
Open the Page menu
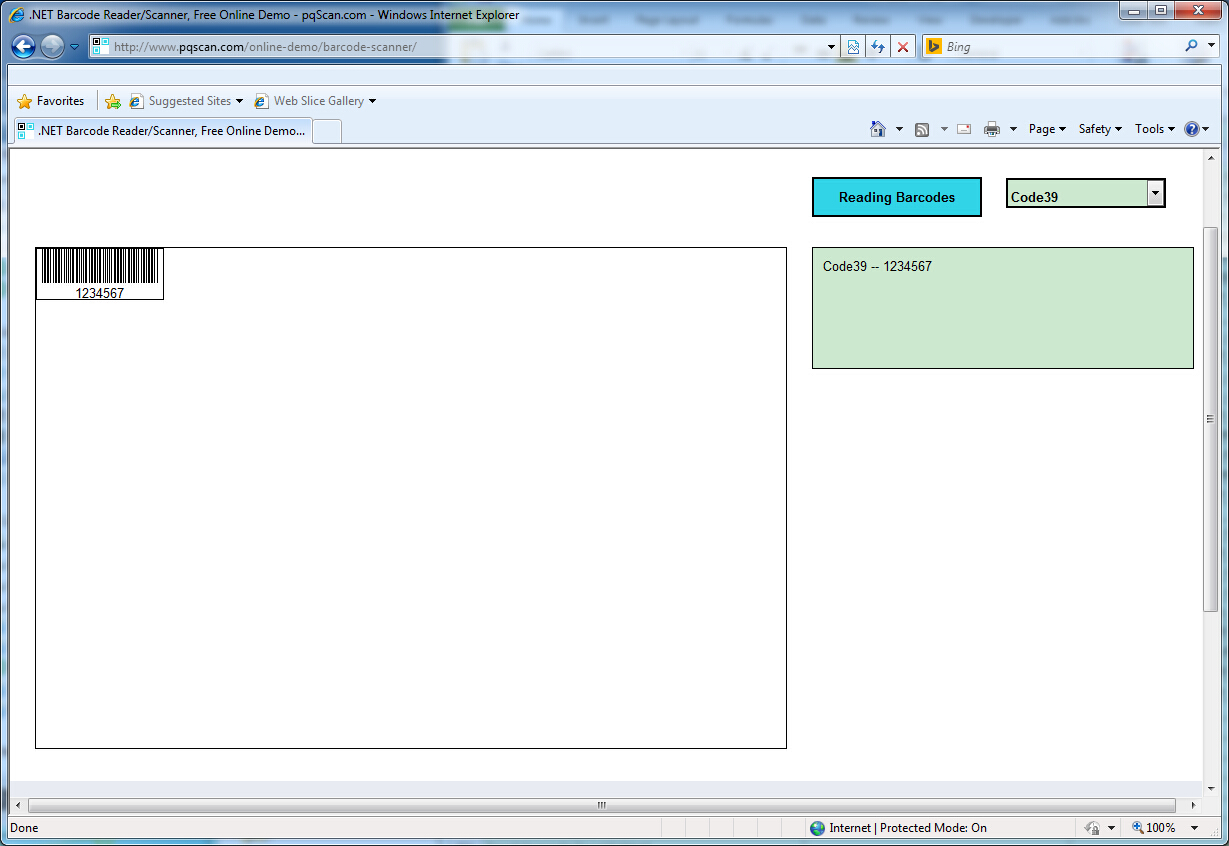pos(1047,129)
